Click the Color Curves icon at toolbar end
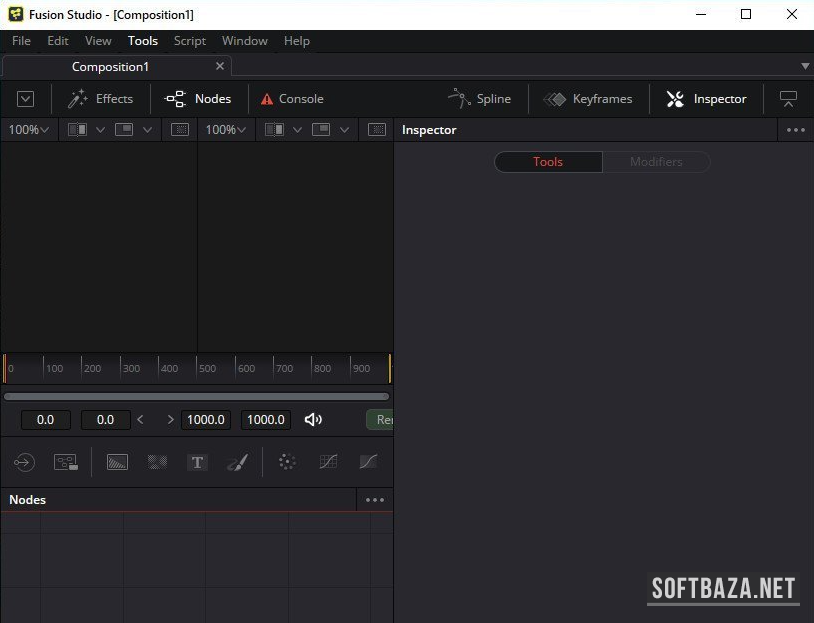 368,462
